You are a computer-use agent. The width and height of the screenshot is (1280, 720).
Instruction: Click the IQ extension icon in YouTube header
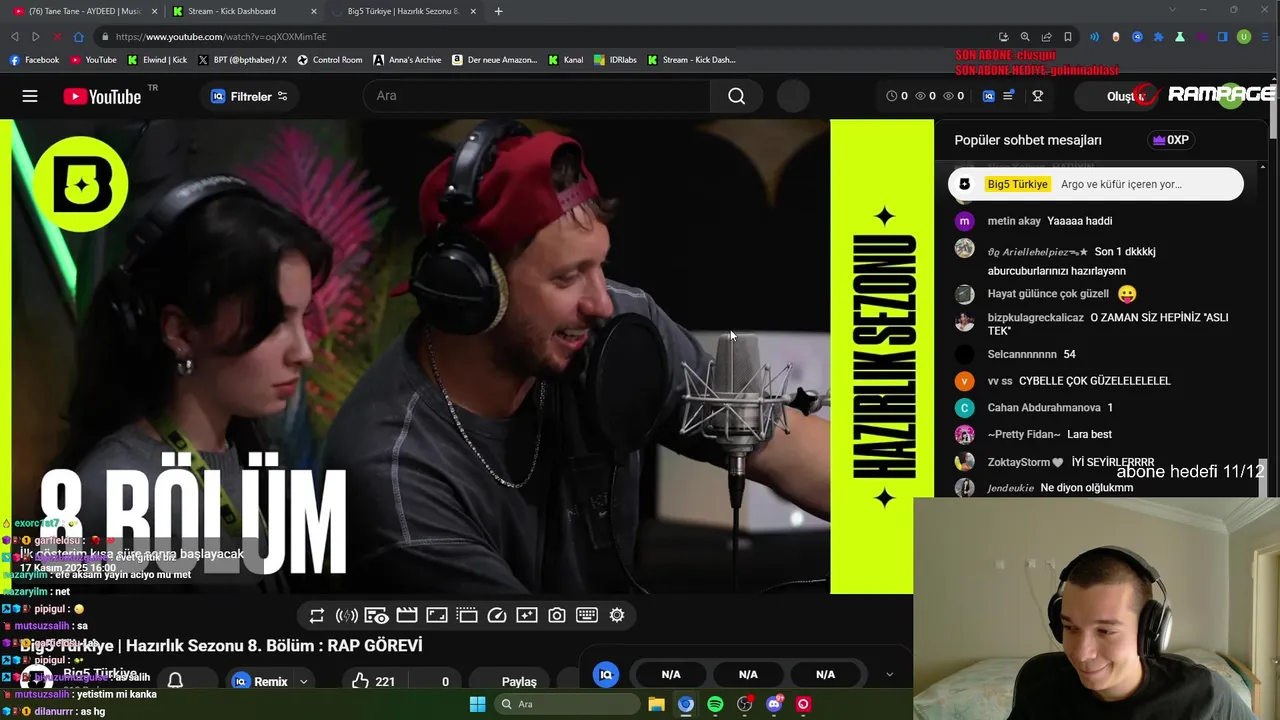coord(989,96)
